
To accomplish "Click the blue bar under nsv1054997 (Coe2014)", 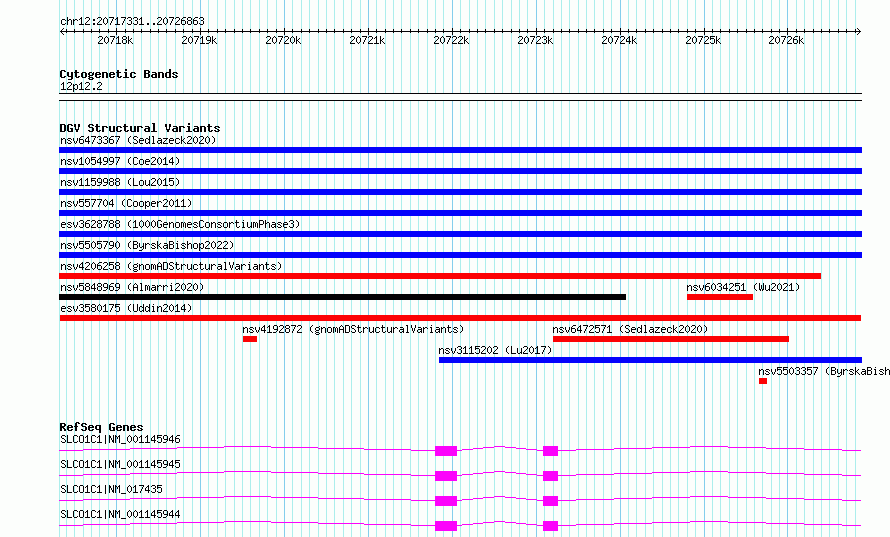I will [x=460, y=171].
